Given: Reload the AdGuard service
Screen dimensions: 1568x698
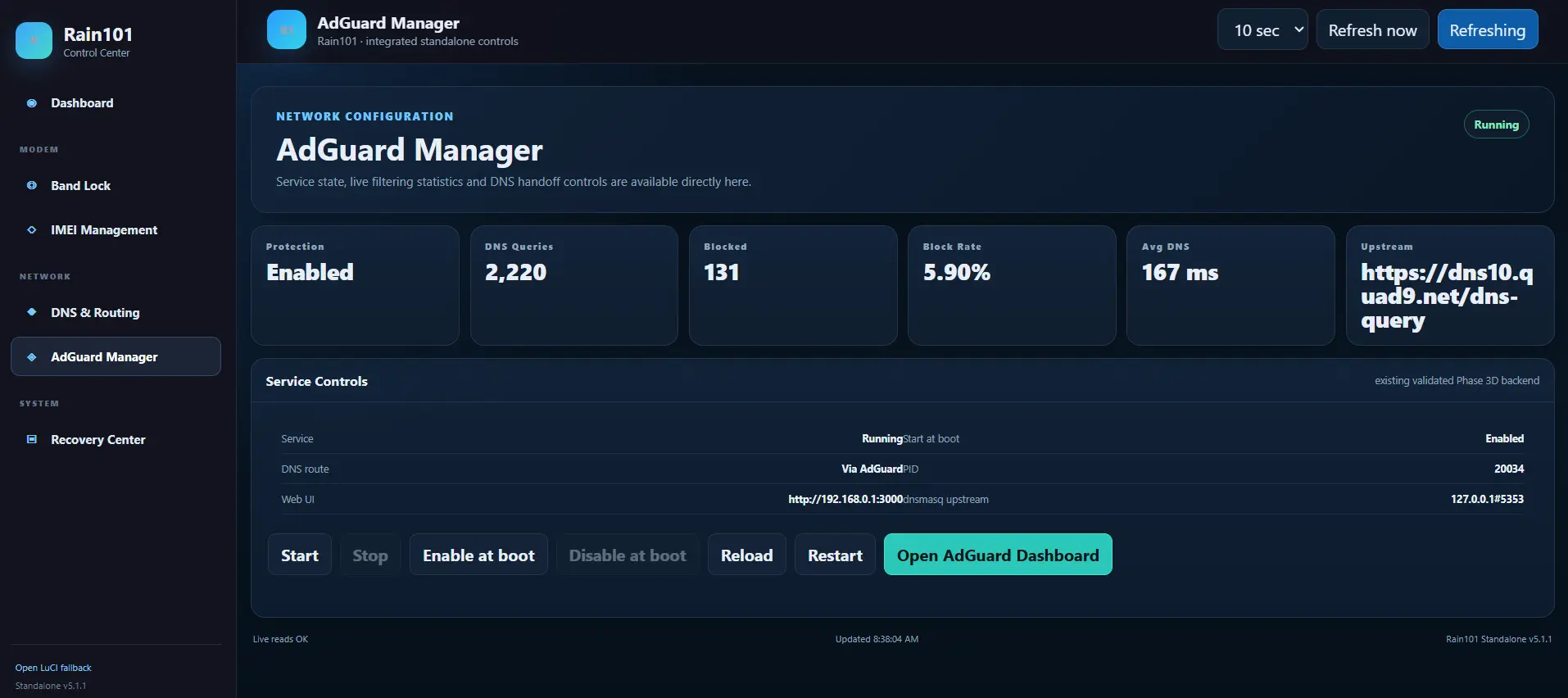Looking at the screenshot, I should (747, 555).
